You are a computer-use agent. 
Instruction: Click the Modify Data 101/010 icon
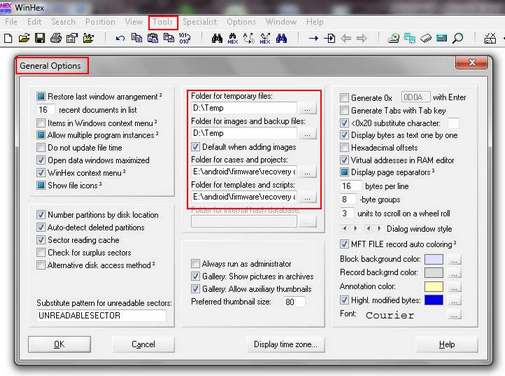[x=185, y=38]
